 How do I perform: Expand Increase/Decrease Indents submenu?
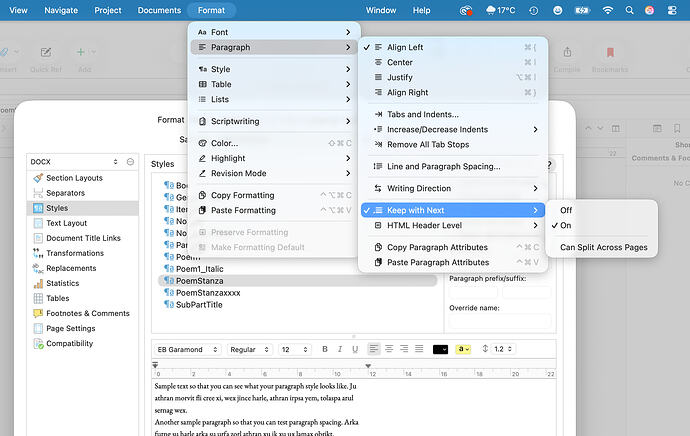pos(453,129)
